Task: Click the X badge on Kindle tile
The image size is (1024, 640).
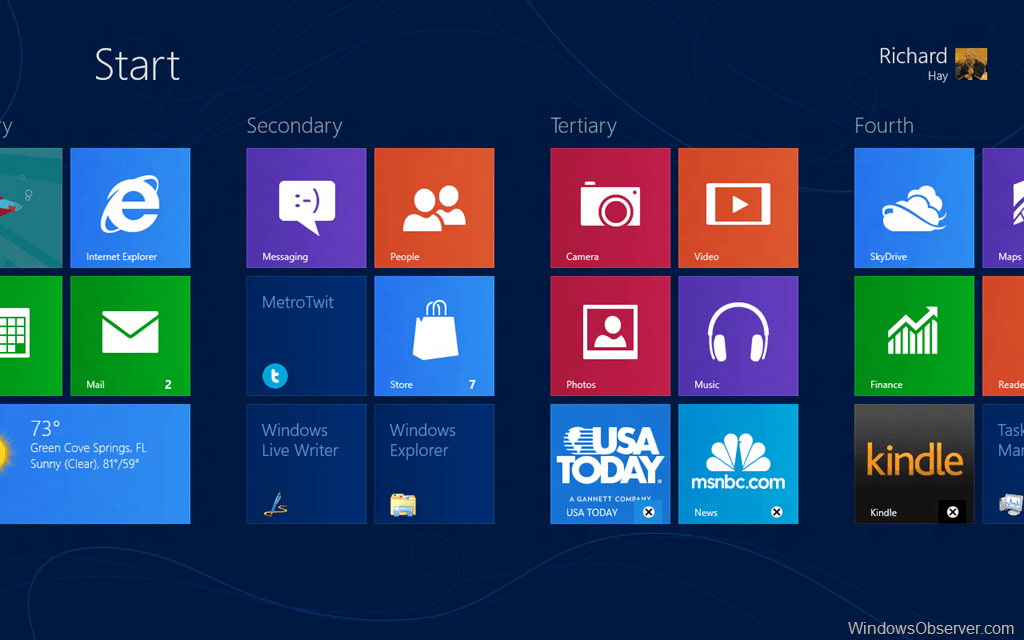Action: pyautogui.click(x=952, y=512)
